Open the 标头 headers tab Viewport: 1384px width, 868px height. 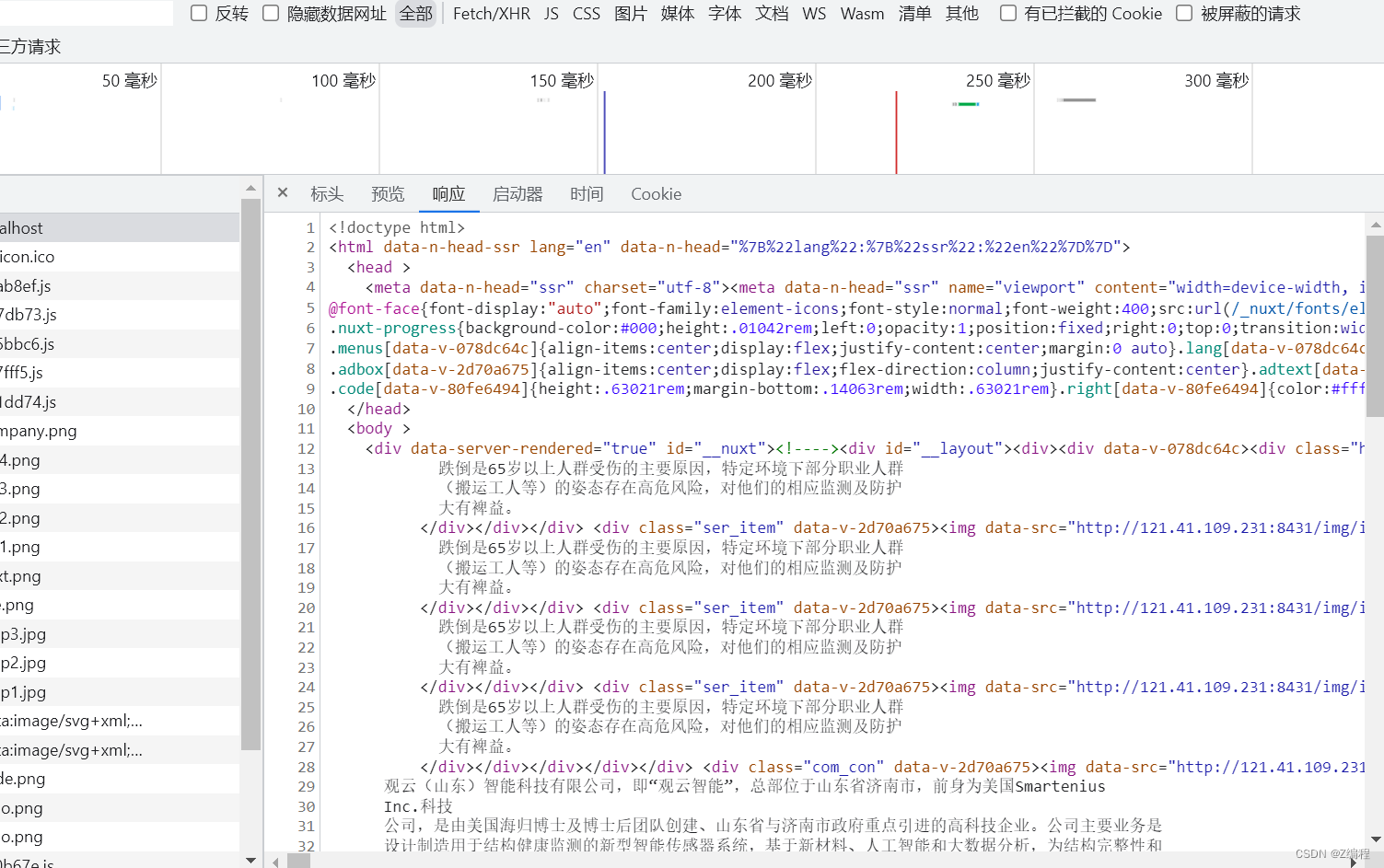tap(327, 194)
